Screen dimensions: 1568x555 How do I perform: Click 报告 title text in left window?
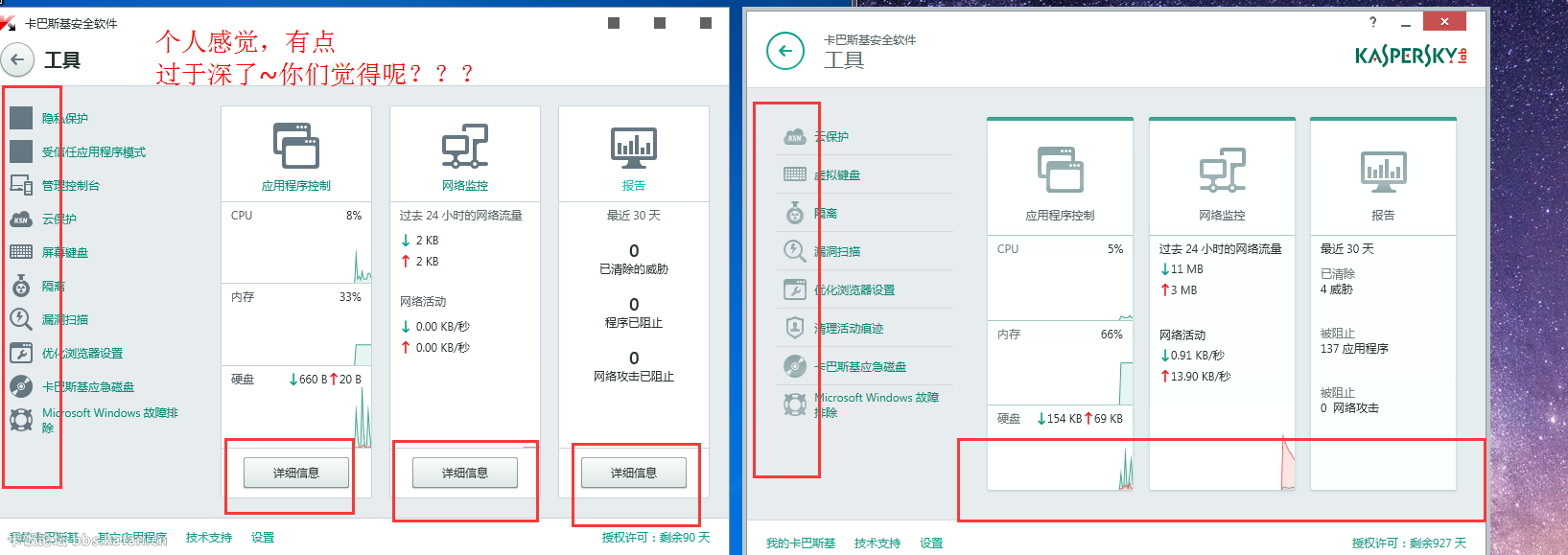(634, 186)
